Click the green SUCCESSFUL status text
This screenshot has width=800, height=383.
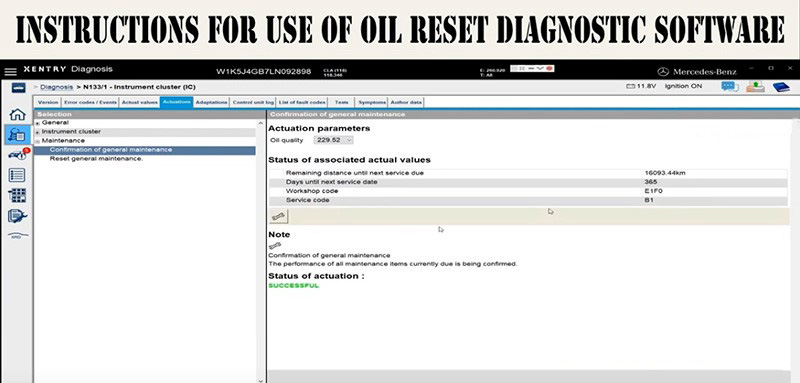pos(293,286)
